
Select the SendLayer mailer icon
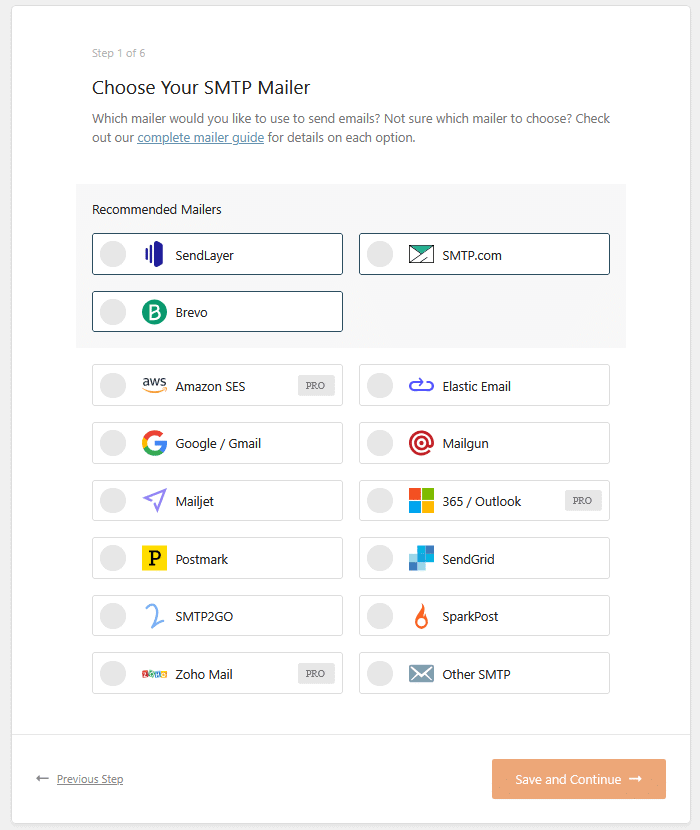click(x=153, y=254)
